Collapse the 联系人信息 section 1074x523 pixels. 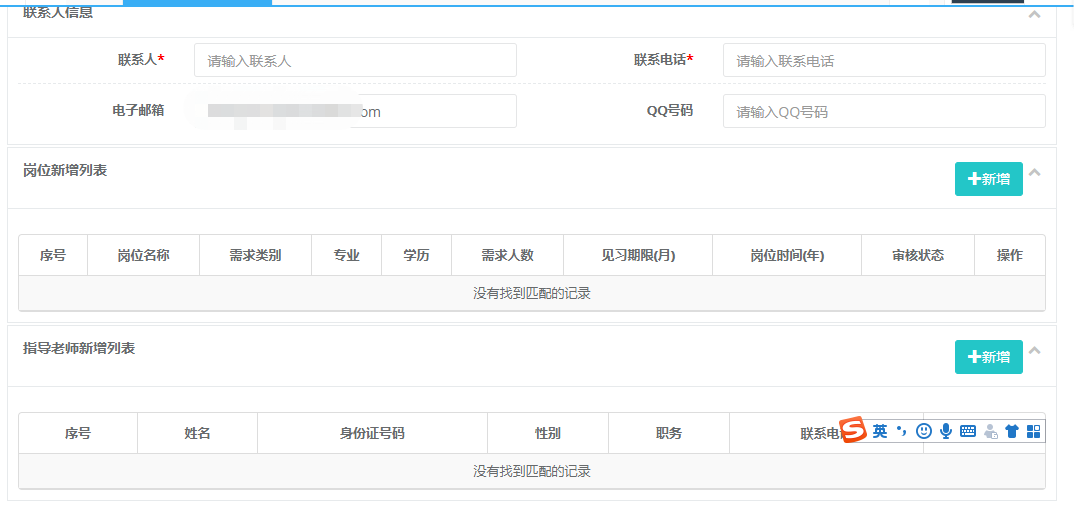(x=1035, y=14)
